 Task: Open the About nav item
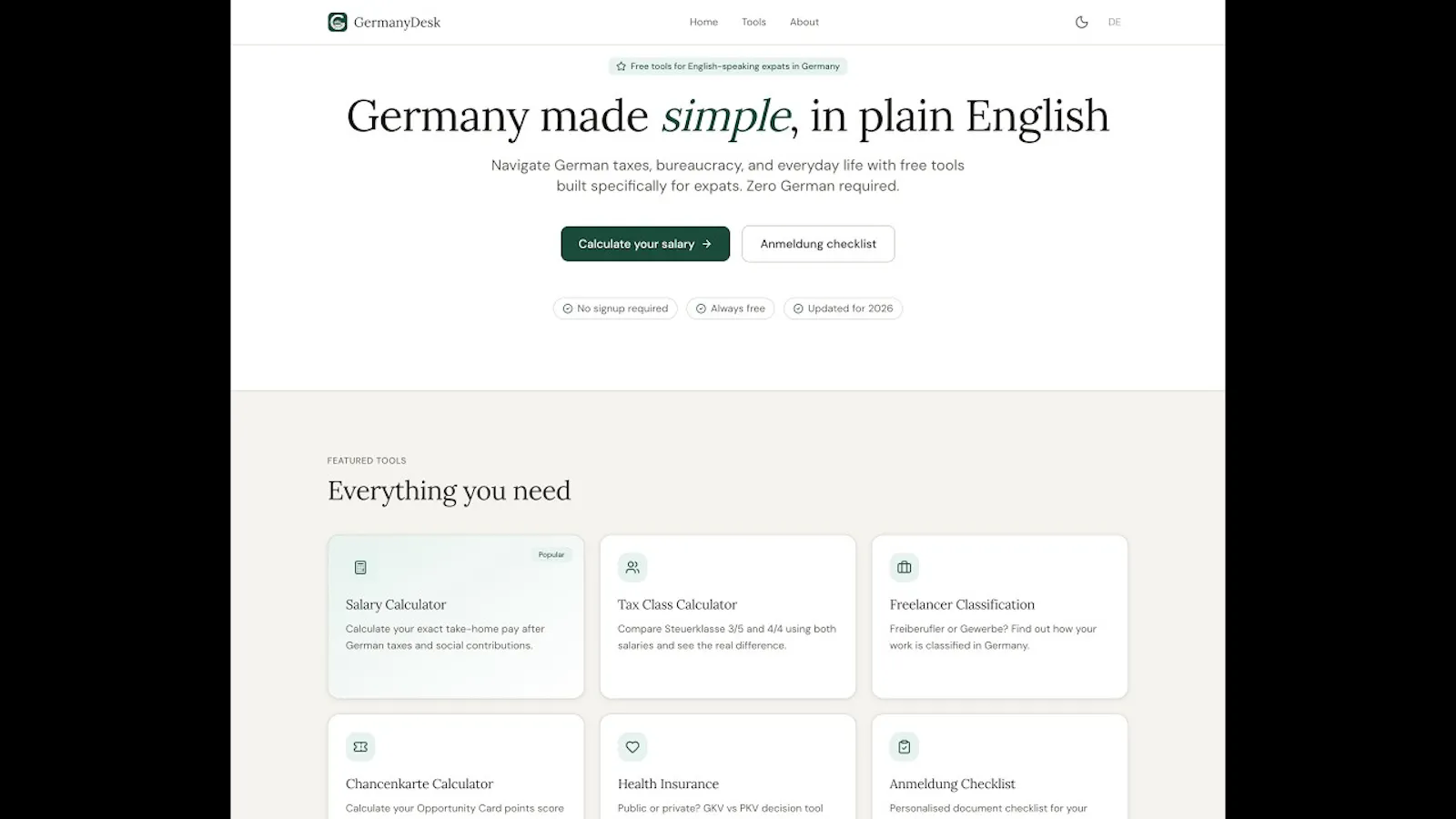point(804,22)
